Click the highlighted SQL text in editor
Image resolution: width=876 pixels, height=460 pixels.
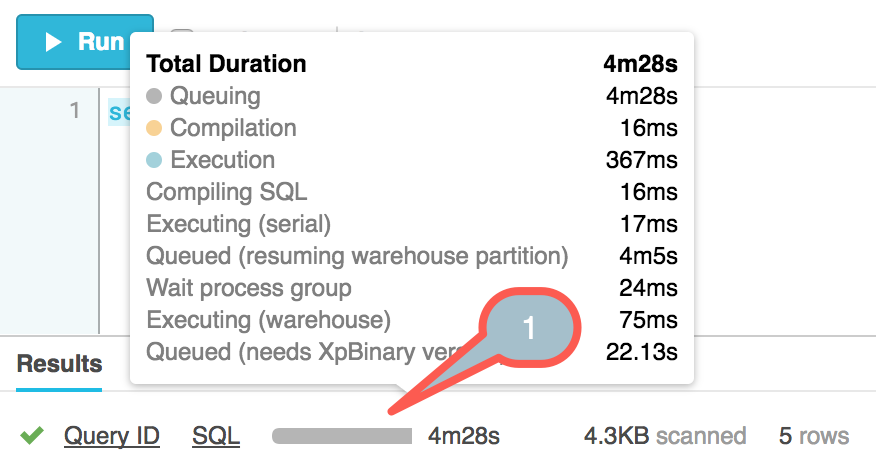[120, 112]
